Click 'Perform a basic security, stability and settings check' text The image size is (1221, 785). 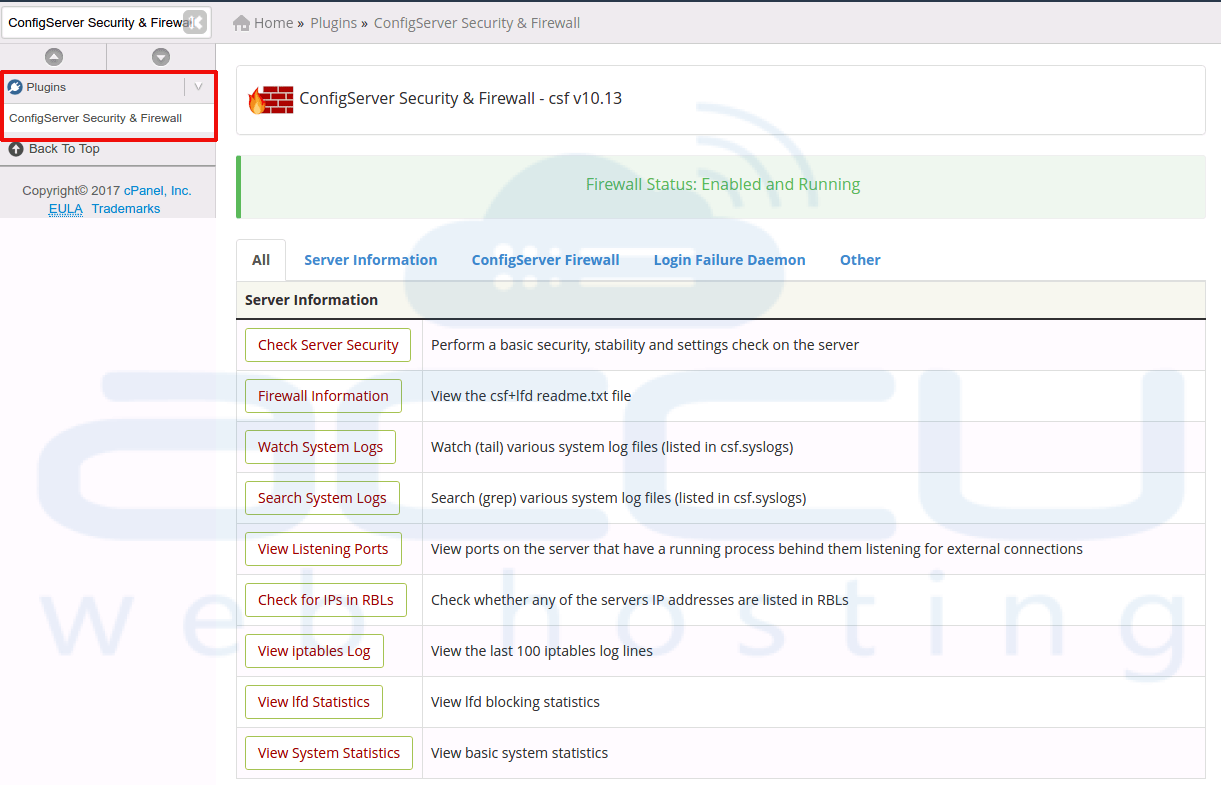[645, 345]
